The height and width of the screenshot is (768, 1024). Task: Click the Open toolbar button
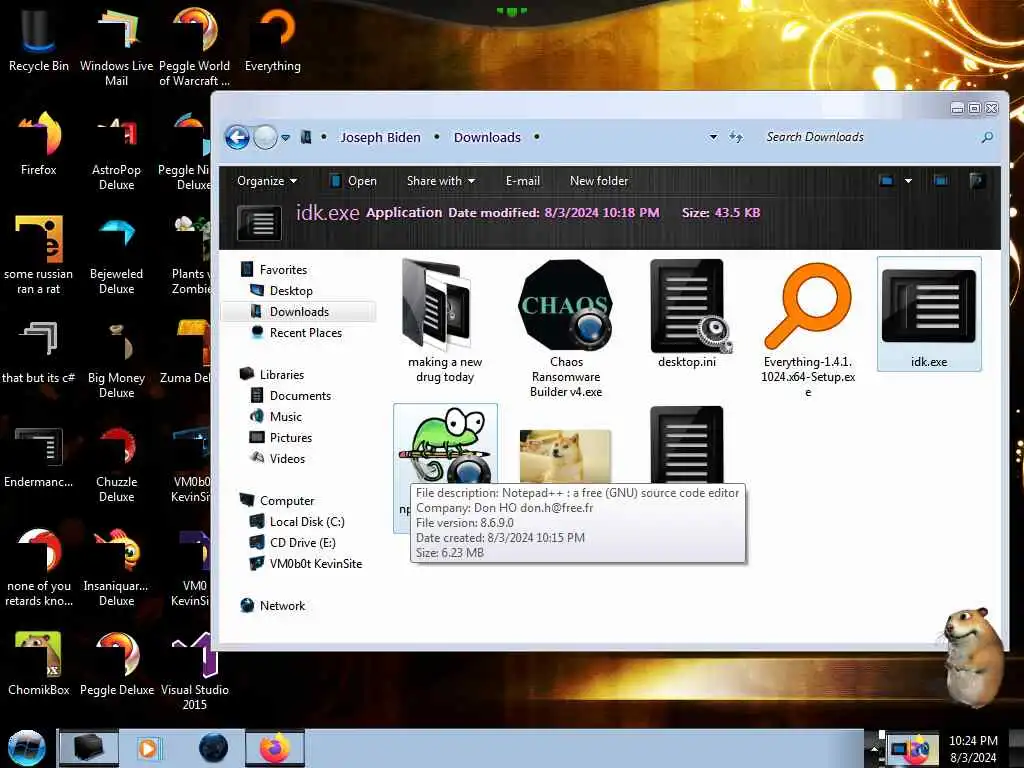pyautogui.click(x=353, y=181)
